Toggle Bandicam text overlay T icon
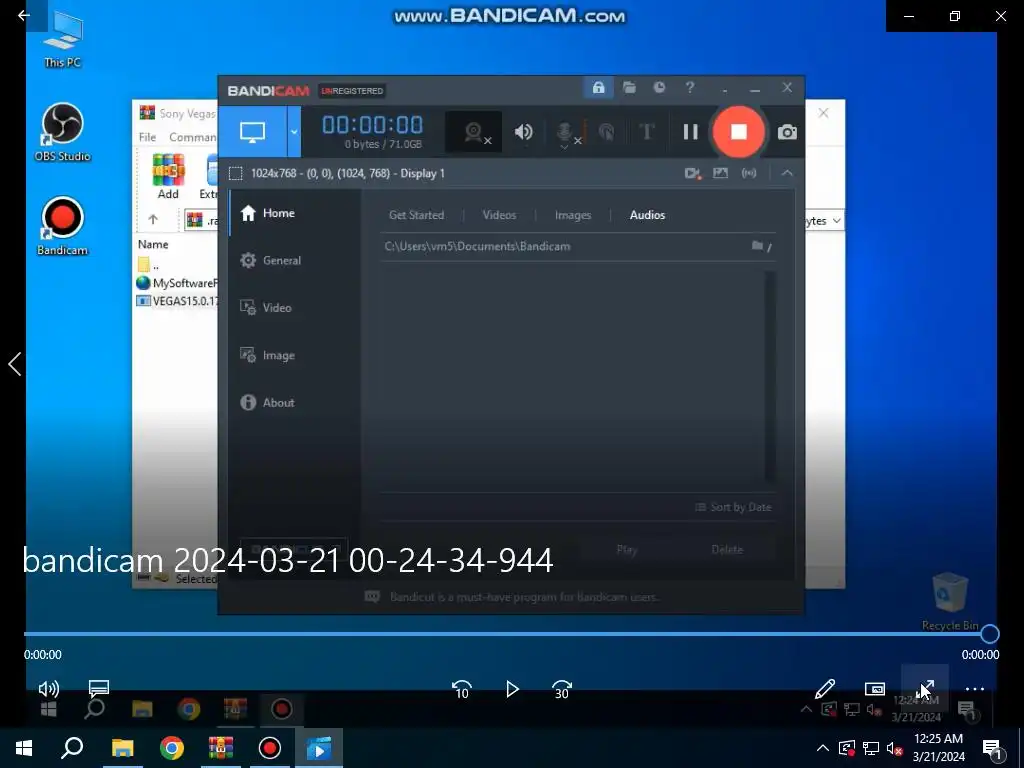 pyautogui.click(x=647, y=132)
